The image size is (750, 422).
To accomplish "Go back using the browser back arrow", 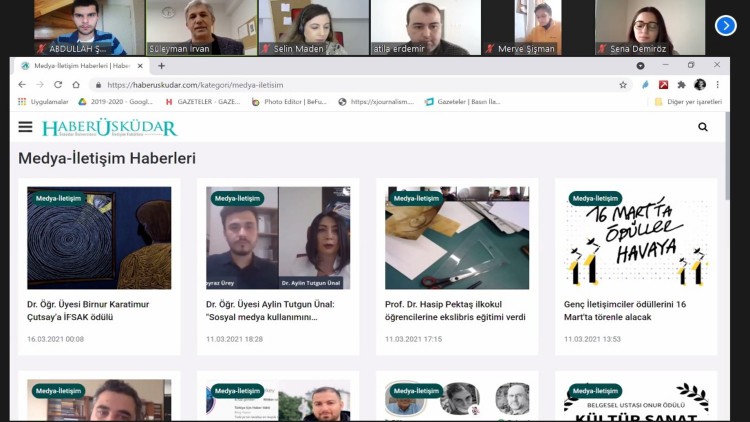I will (x=23, y=85).
